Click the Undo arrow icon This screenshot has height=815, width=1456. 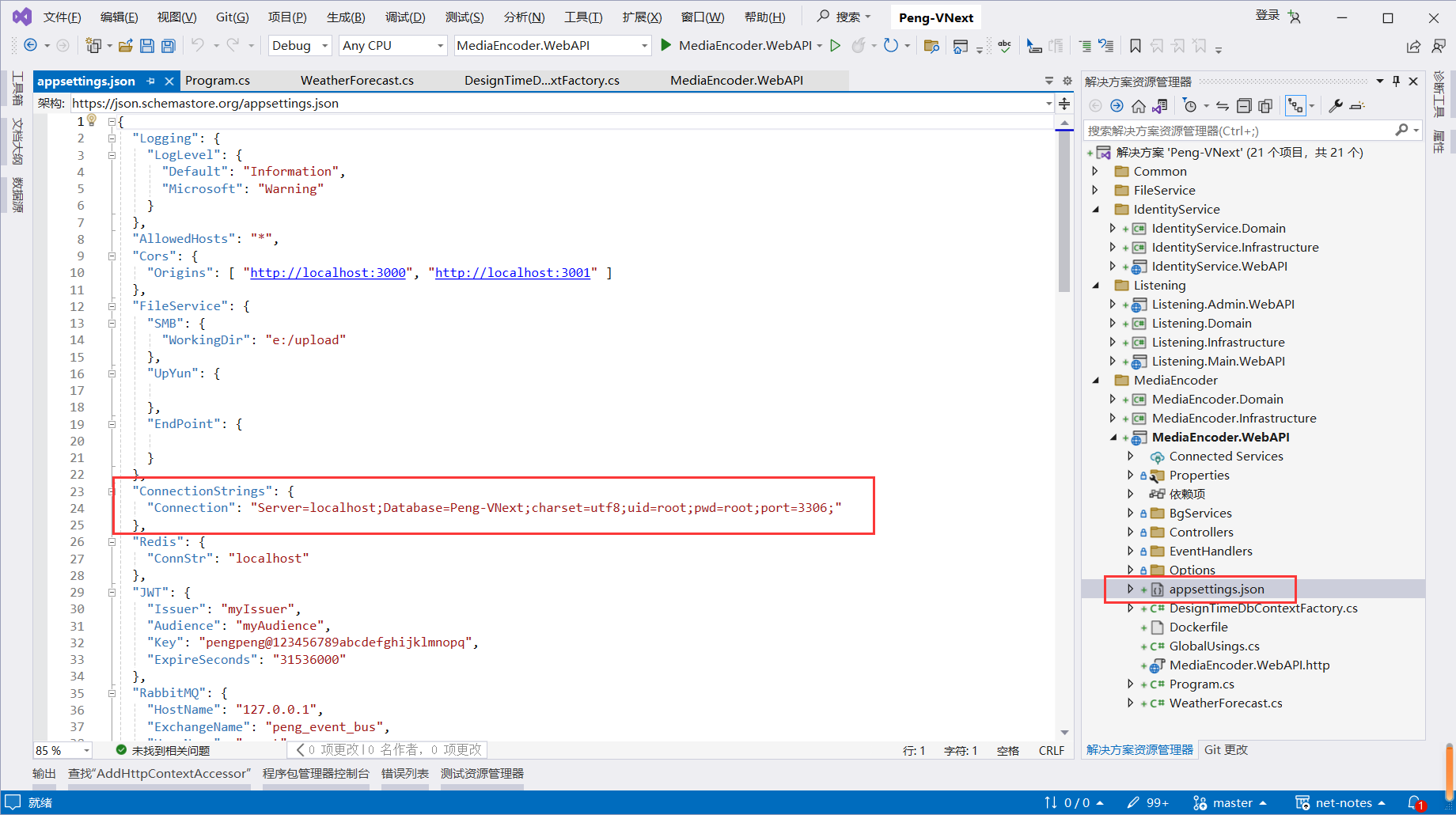[198, 45]
